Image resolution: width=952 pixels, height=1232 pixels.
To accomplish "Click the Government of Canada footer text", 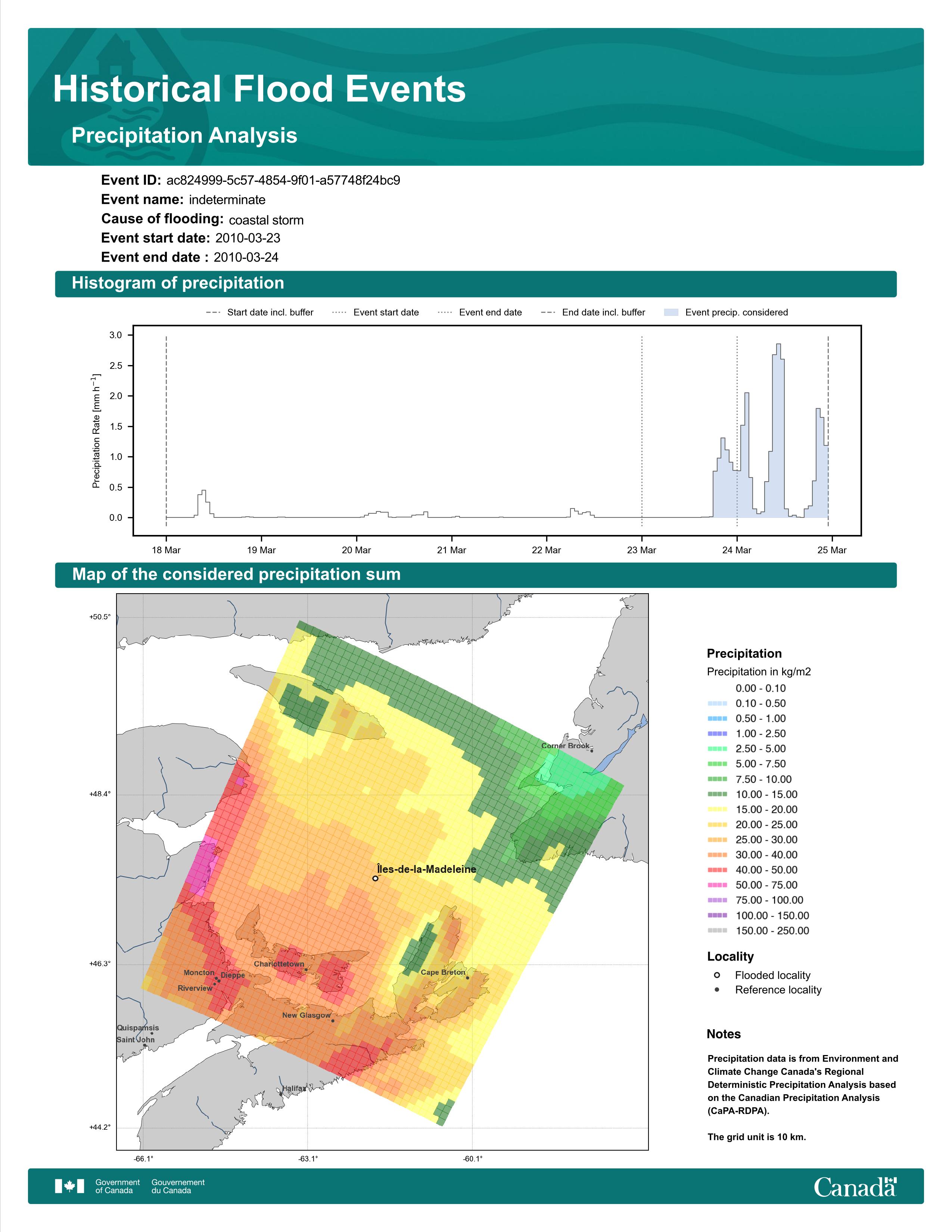I will (x=117, y=1186).
